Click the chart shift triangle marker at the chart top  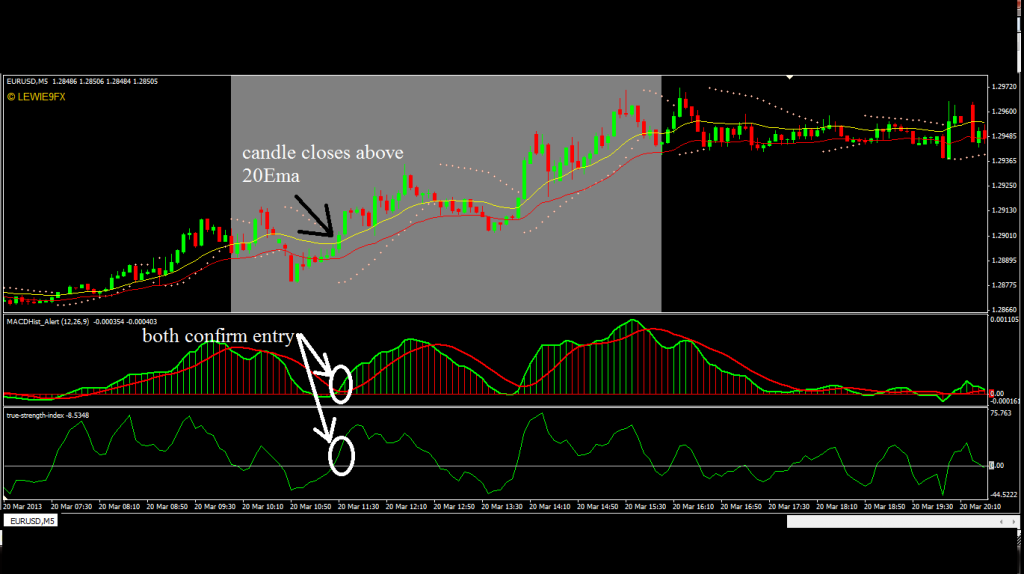point(790,77)
